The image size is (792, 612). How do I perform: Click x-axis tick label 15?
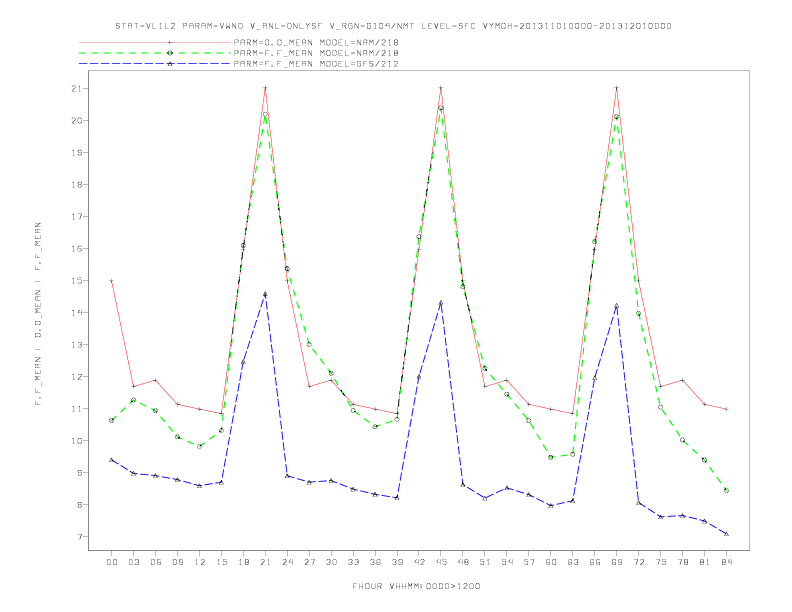221,562
